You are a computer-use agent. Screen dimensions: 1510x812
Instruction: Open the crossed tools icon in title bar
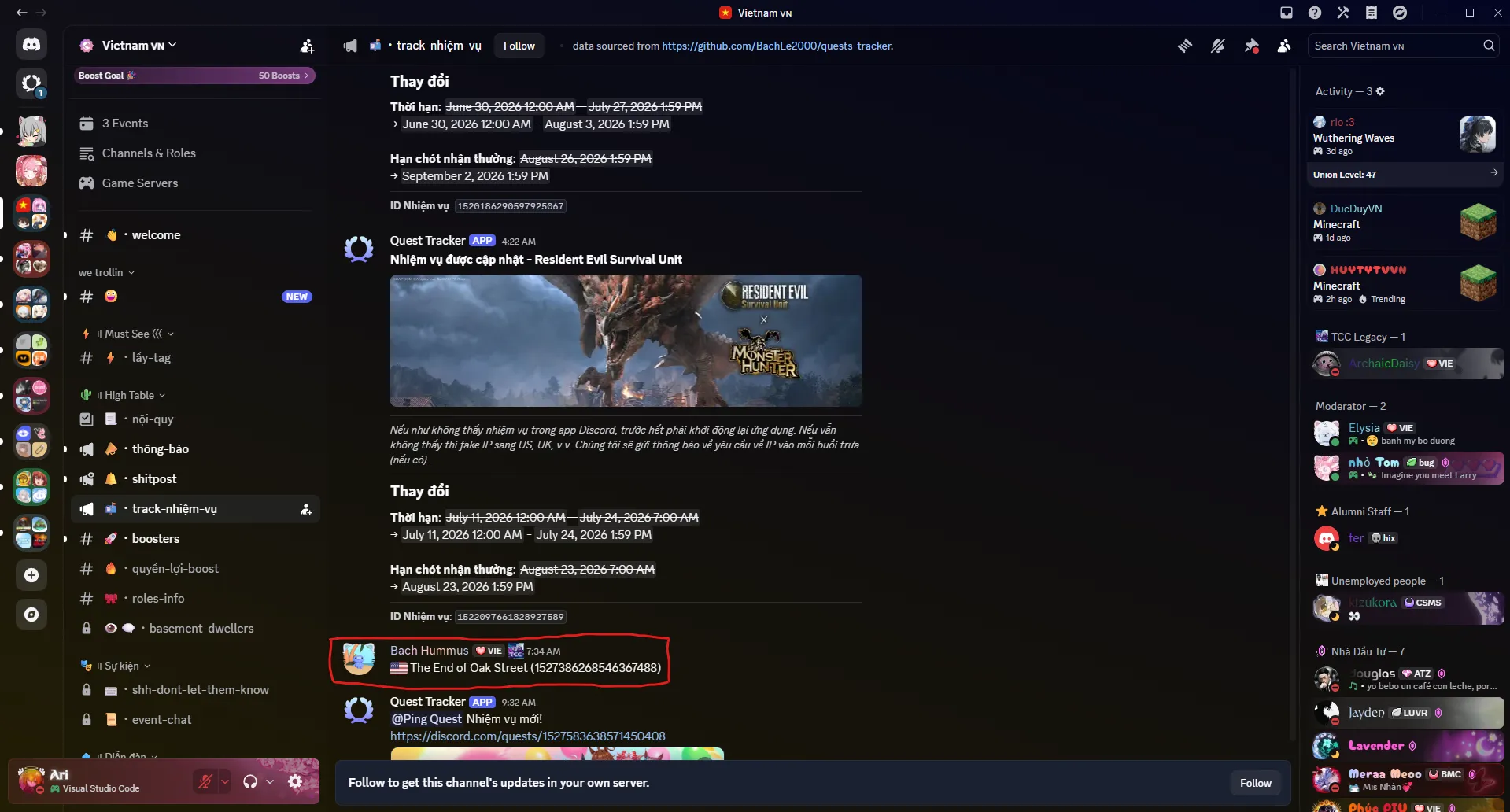coord(1343,13)
